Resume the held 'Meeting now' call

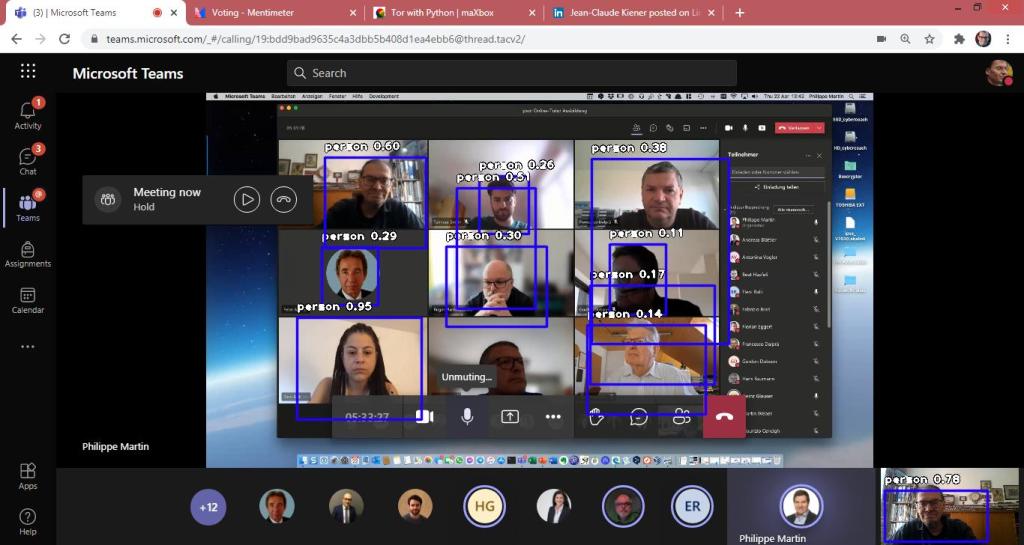click(246, 199)
